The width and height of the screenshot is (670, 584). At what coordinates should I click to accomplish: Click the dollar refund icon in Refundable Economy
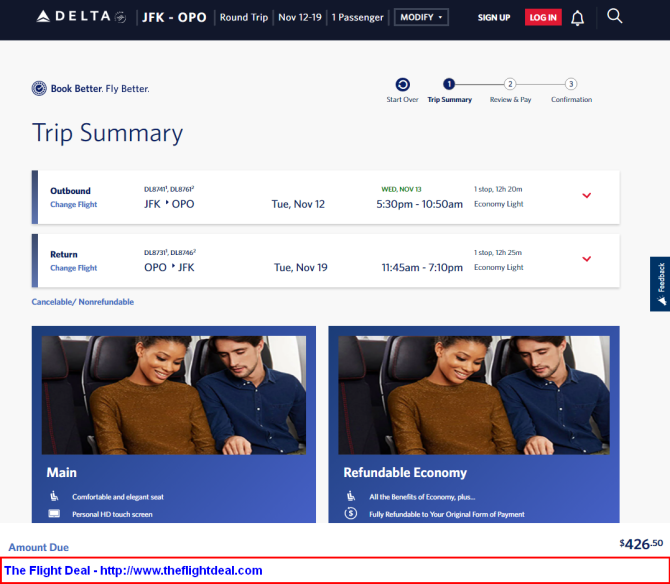coord(351,513)
